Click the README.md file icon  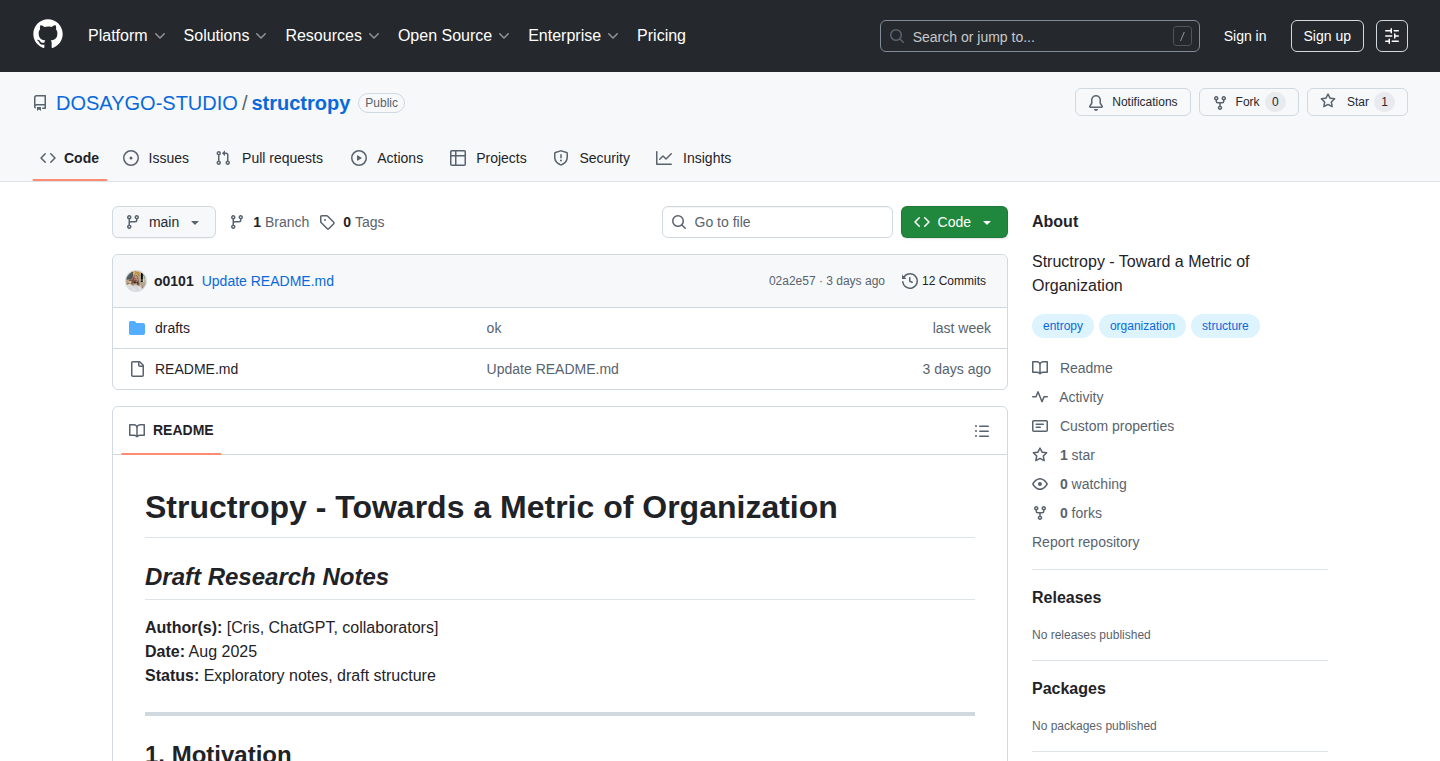(x=137, y=369)
